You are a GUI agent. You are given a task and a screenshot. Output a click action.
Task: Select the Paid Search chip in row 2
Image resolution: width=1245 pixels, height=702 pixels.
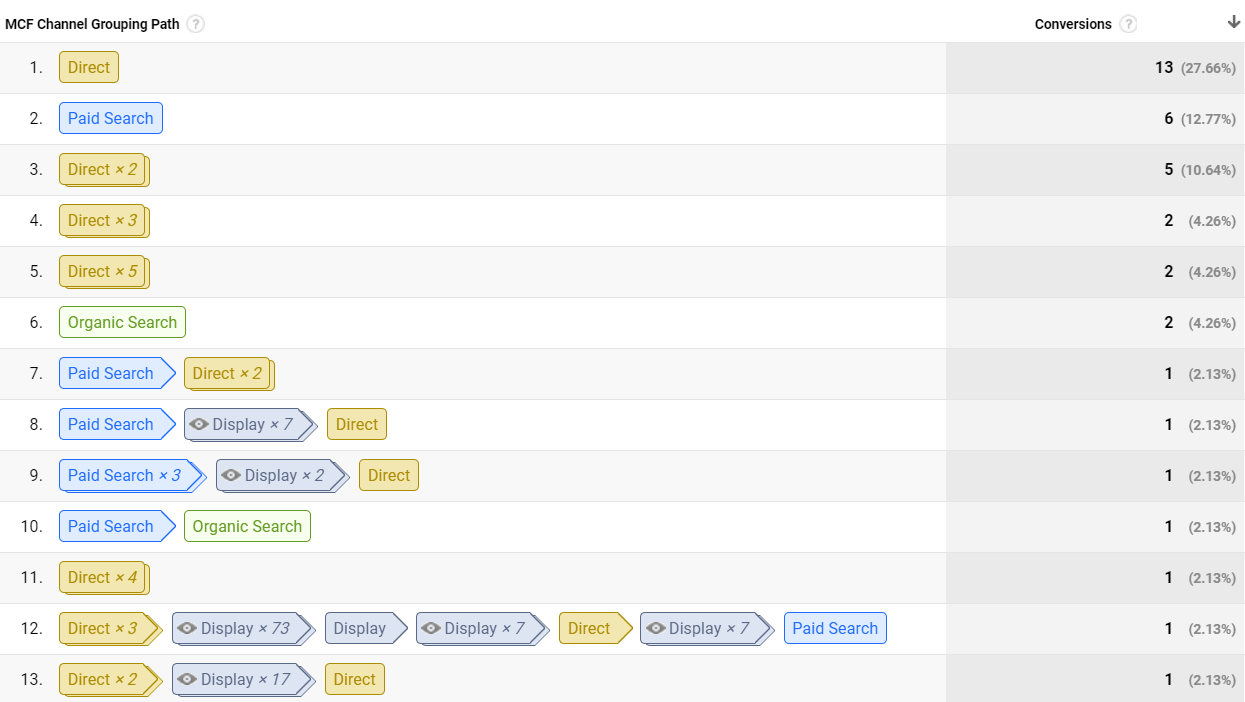pos(110,119)
